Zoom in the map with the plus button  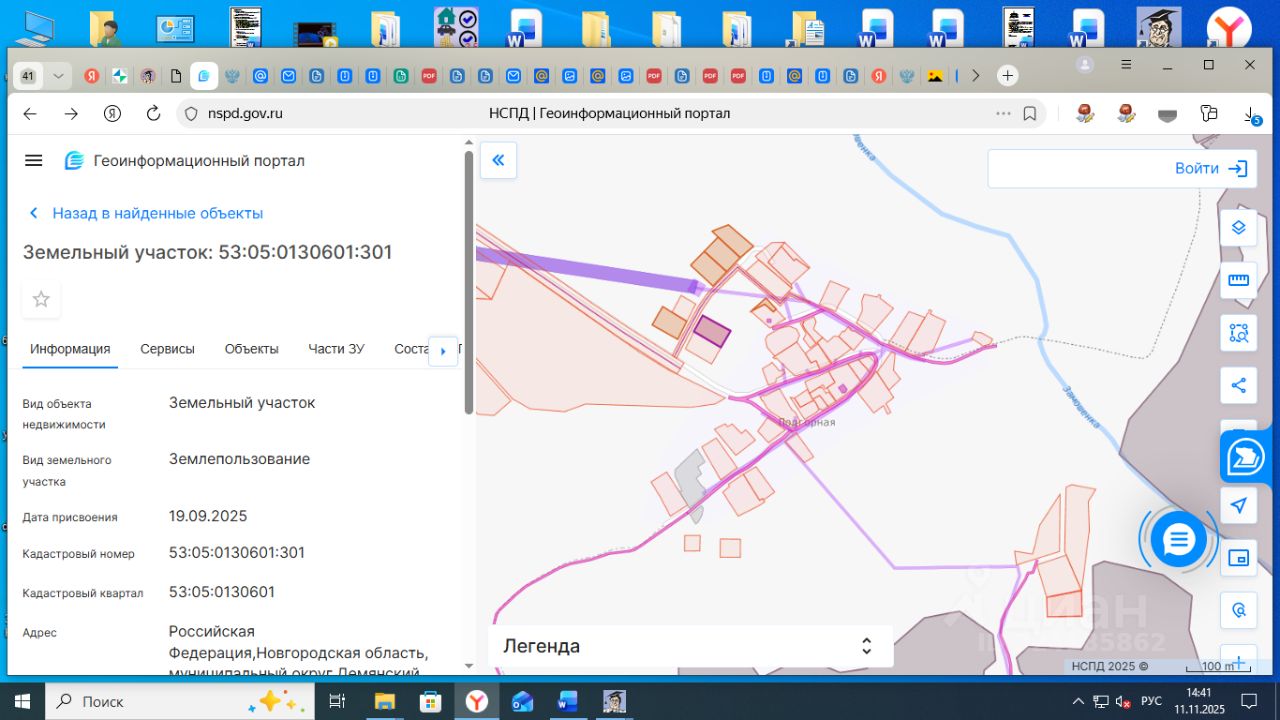[1239, 660]
